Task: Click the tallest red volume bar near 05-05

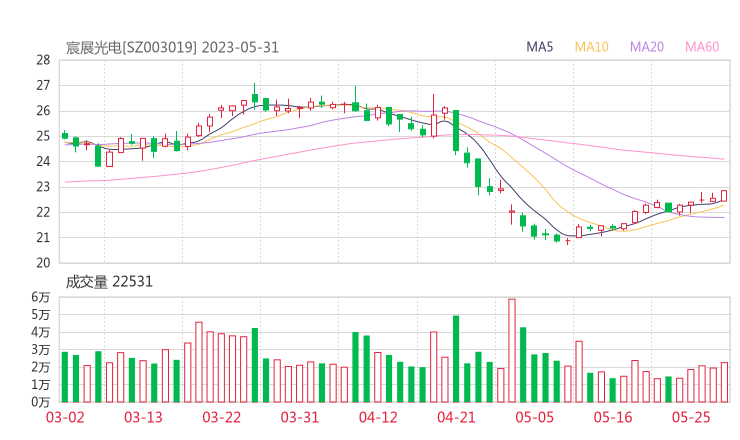Action: pos(512,350)
